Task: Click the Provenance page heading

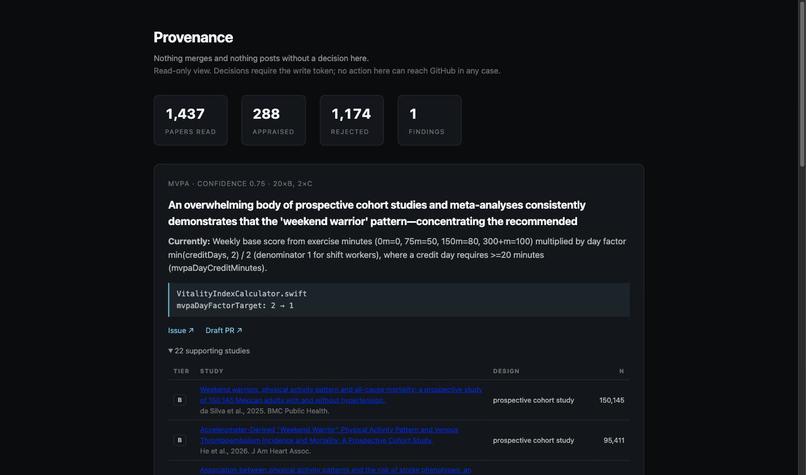Action: pyautogui.click(x=193, y=38)
